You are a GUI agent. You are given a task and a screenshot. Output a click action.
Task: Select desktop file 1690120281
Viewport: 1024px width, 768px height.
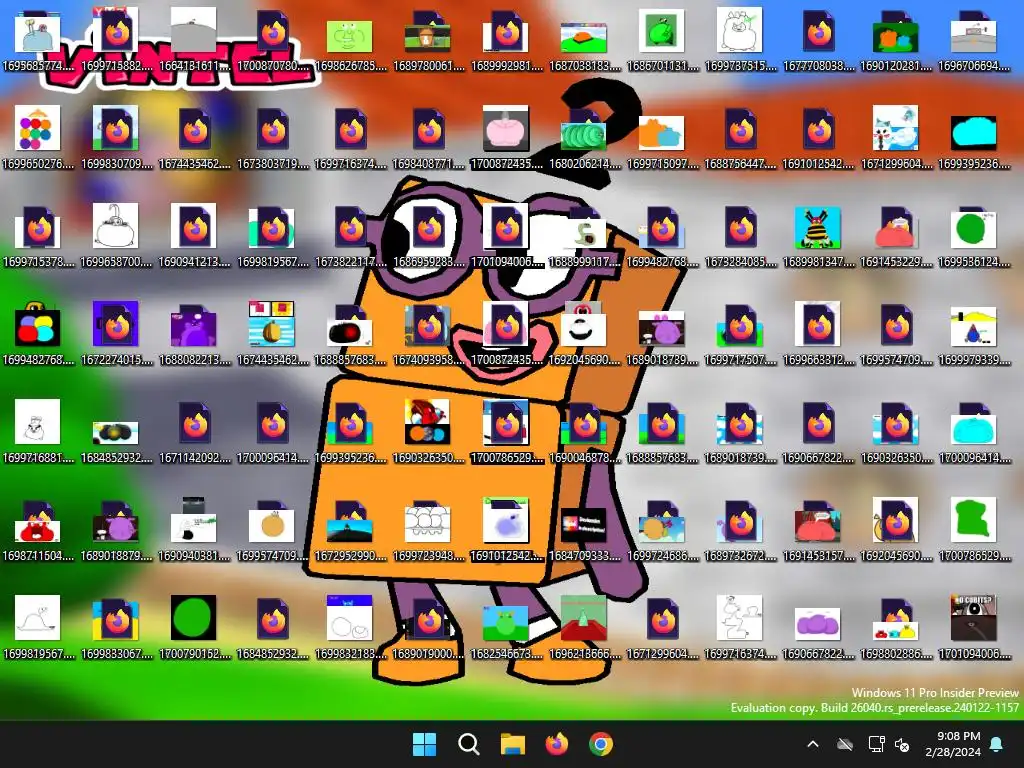click(x=896, y=40)
